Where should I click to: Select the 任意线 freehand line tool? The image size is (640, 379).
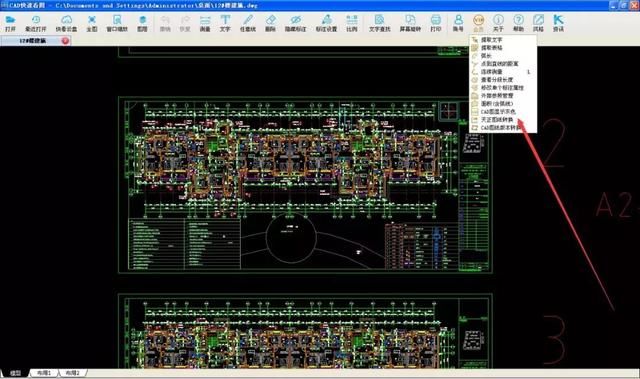click(x=248, y=23)
